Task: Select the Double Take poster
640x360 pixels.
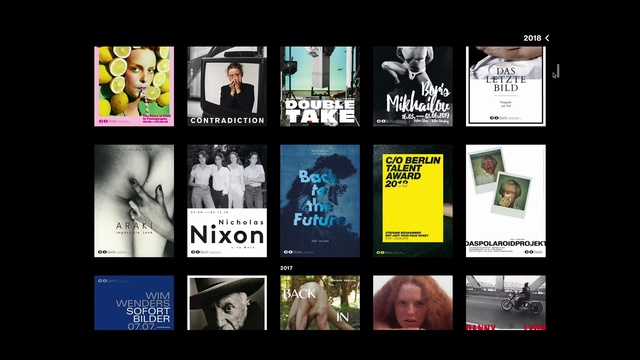Action: pyautogui.click(x=320, y=86)
